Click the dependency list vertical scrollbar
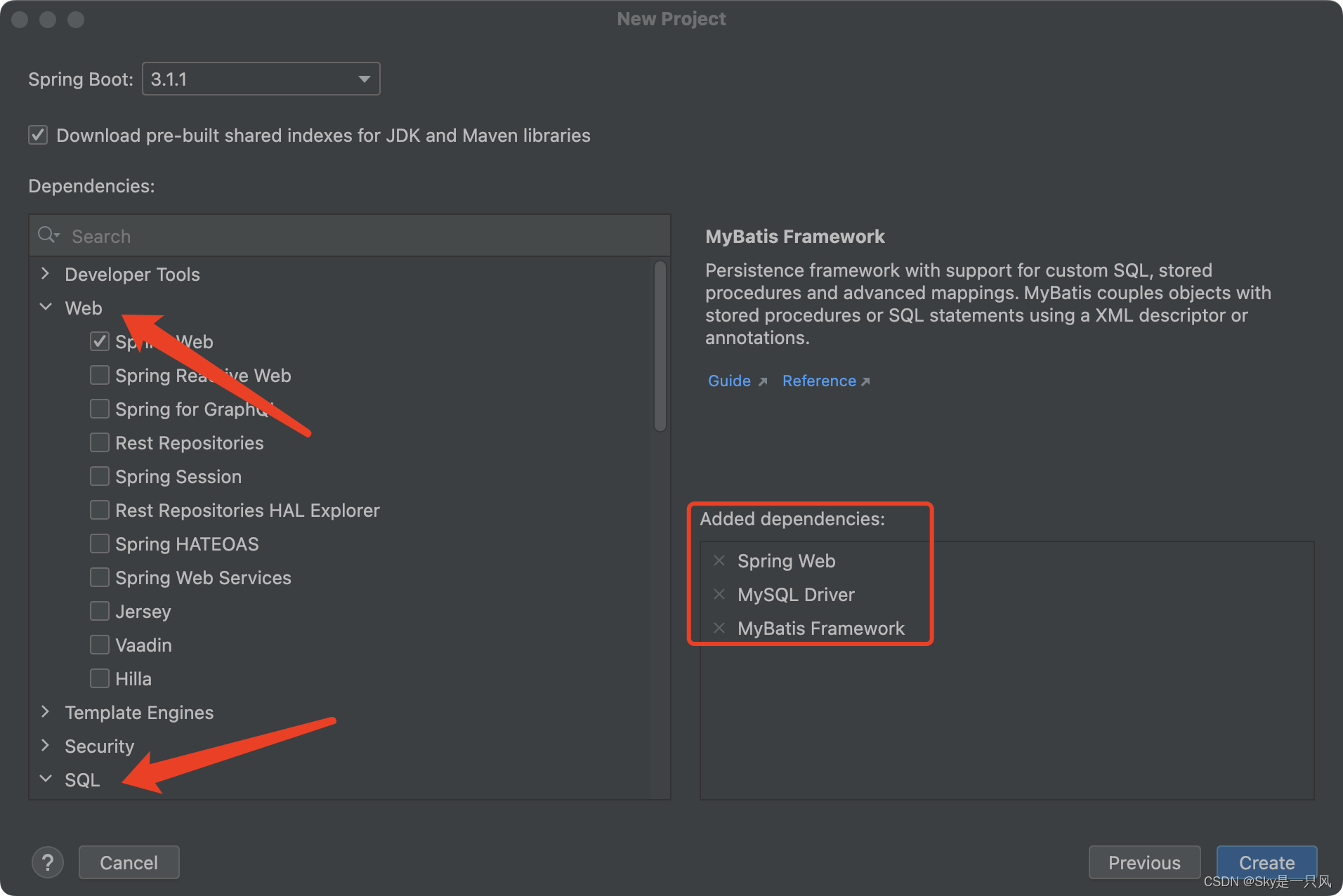 tap(660, 346)
